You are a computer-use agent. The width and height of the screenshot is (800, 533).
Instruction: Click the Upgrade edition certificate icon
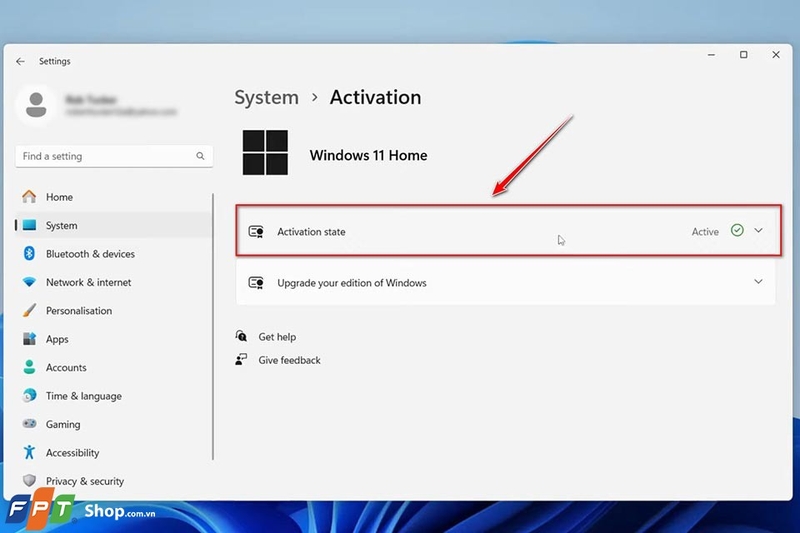(256, 283)
